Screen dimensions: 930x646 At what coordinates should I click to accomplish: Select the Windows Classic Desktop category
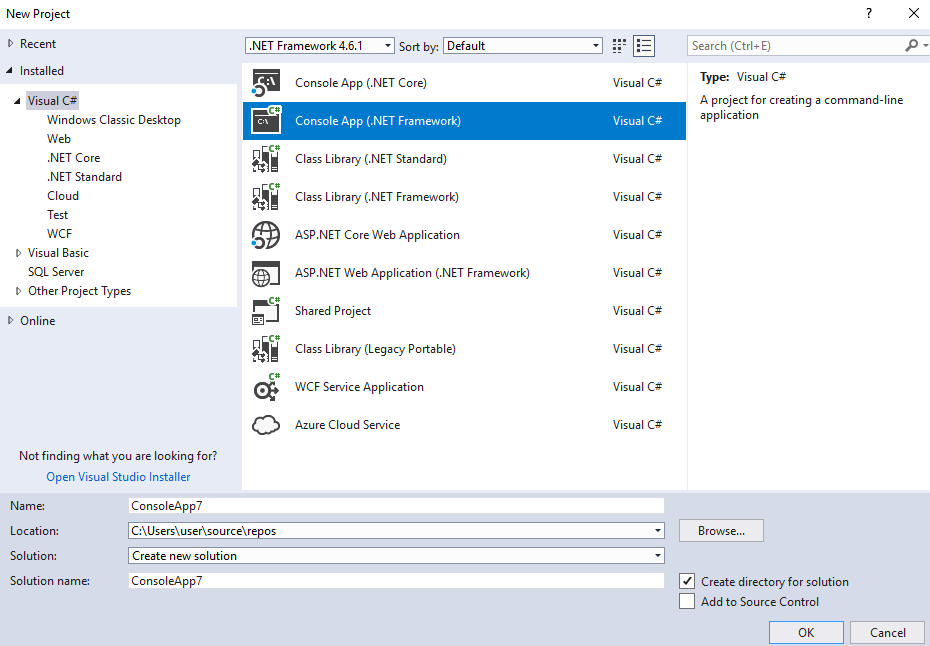pos(113,119)
